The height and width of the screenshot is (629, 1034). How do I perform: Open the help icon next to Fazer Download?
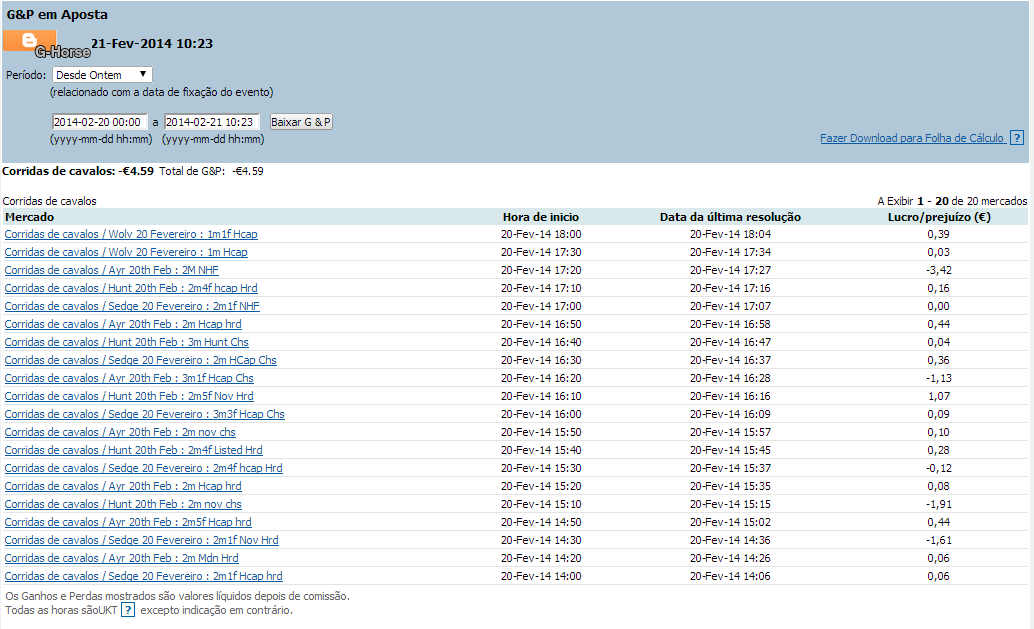click(x=1017, y=138)
